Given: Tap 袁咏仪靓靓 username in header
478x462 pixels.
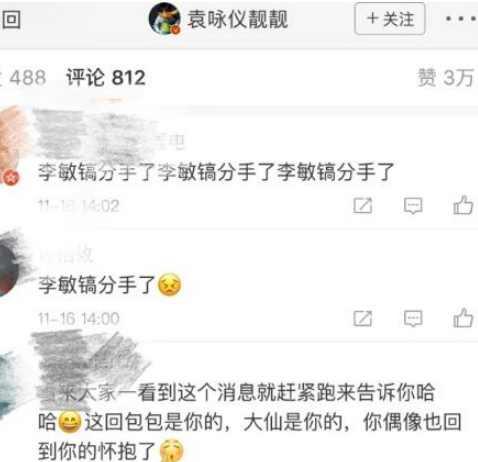Looking at the screenshot, I should 237,19.
